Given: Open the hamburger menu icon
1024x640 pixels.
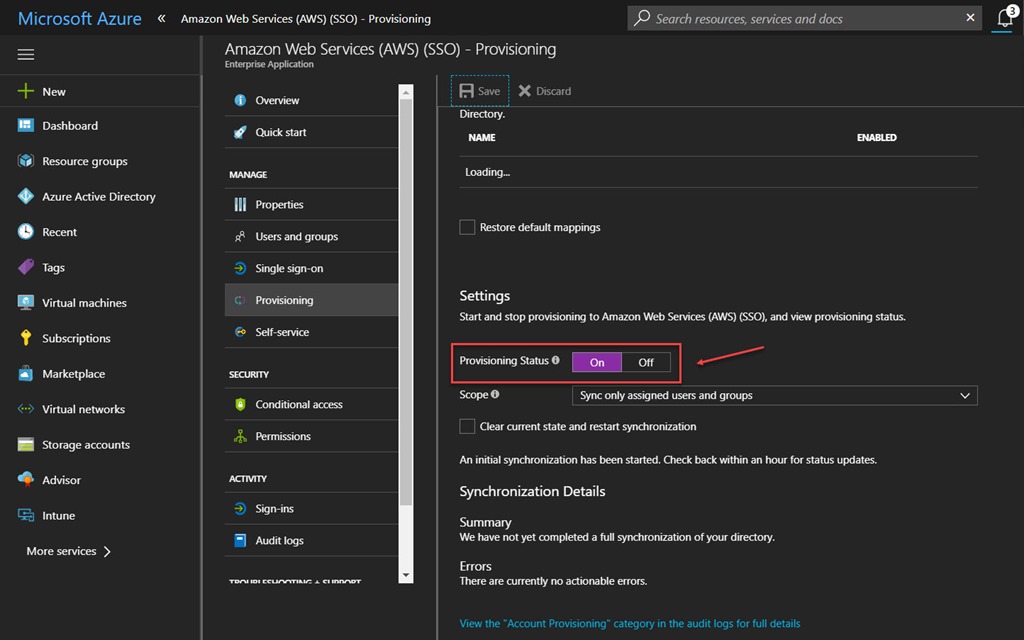Looking at the screenshot, I should point(25,54).
